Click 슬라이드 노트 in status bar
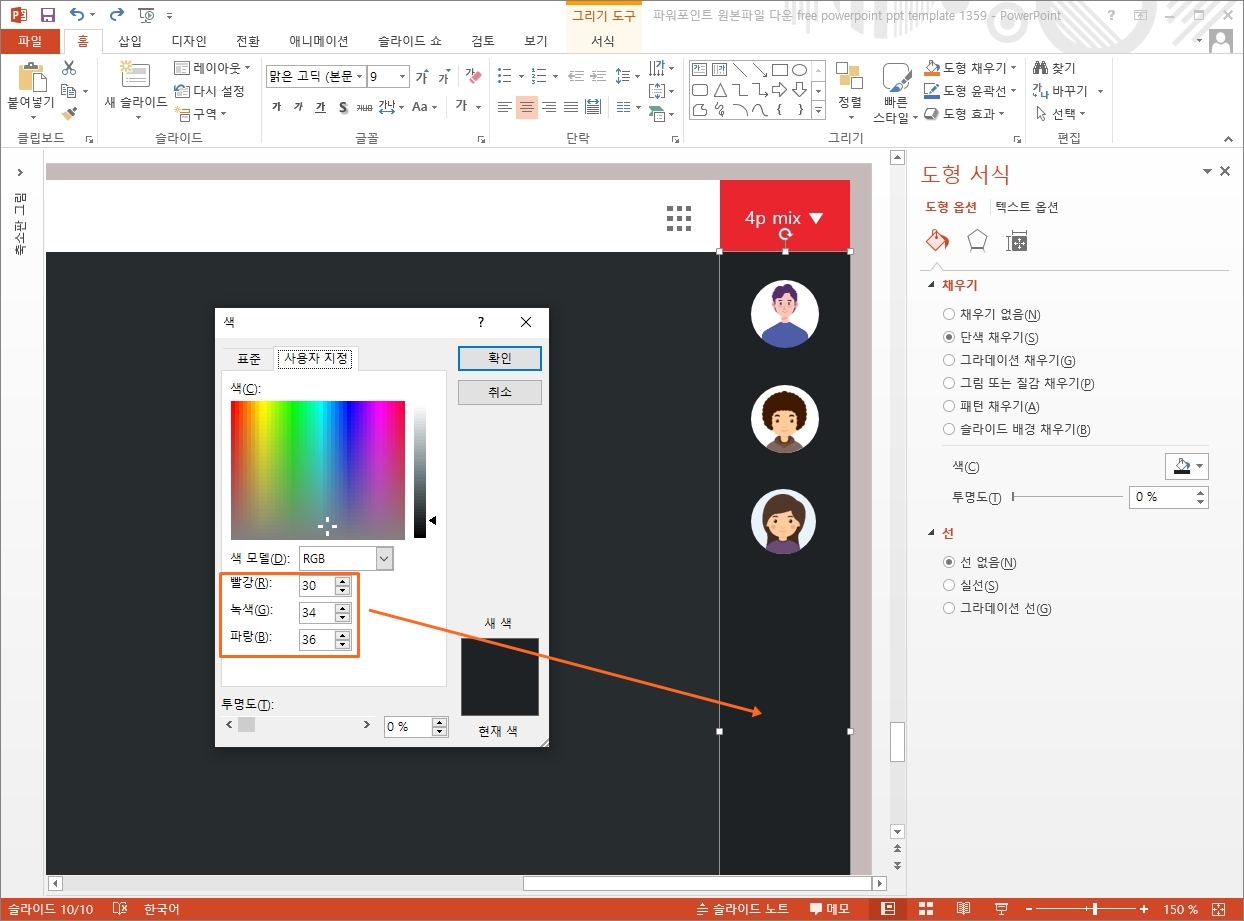The width and height of the screenshot is (1244, 921). tap(742, 909)
